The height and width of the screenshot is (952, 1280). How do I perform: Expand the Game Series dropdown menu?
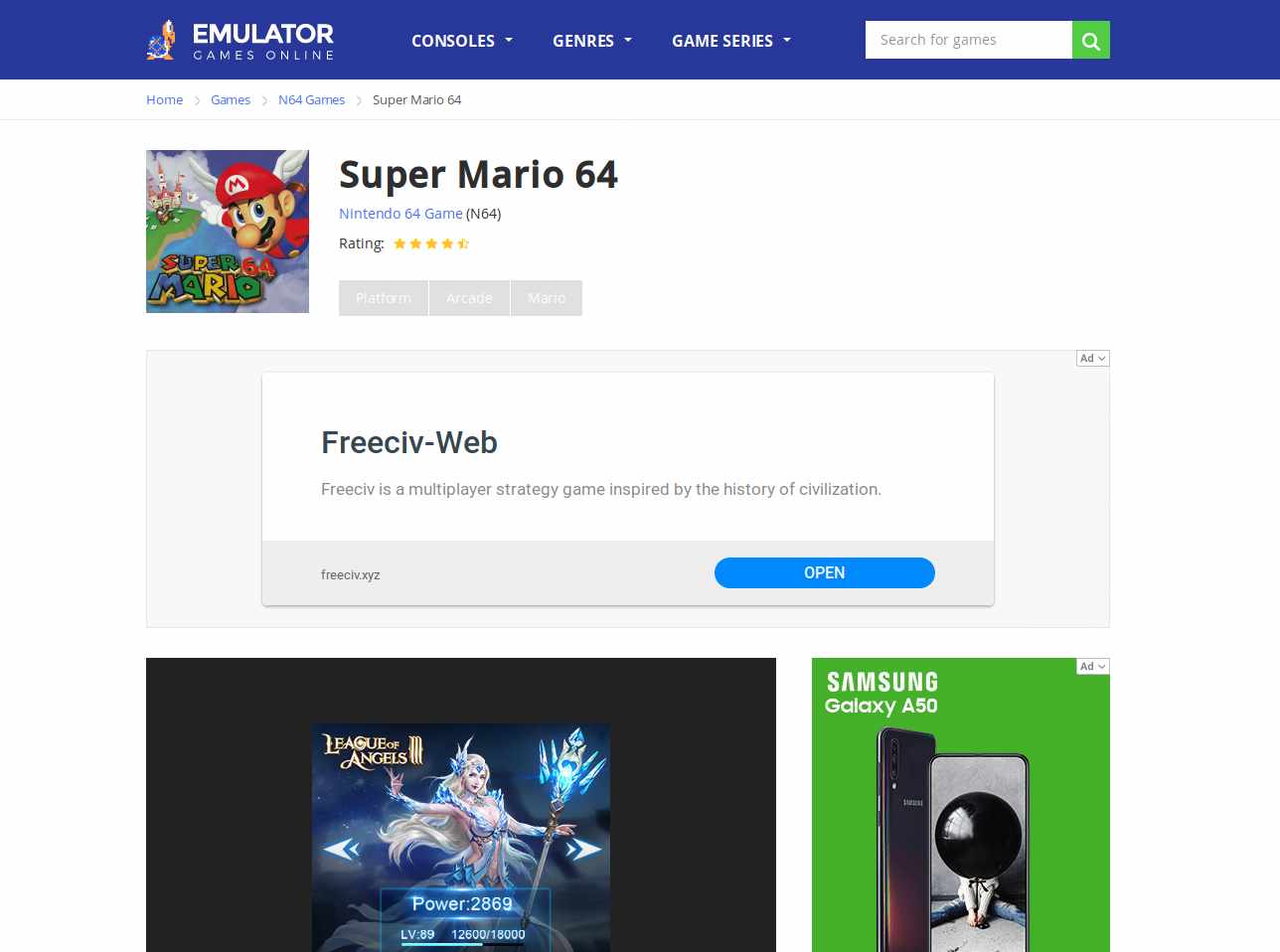point(731,41)
